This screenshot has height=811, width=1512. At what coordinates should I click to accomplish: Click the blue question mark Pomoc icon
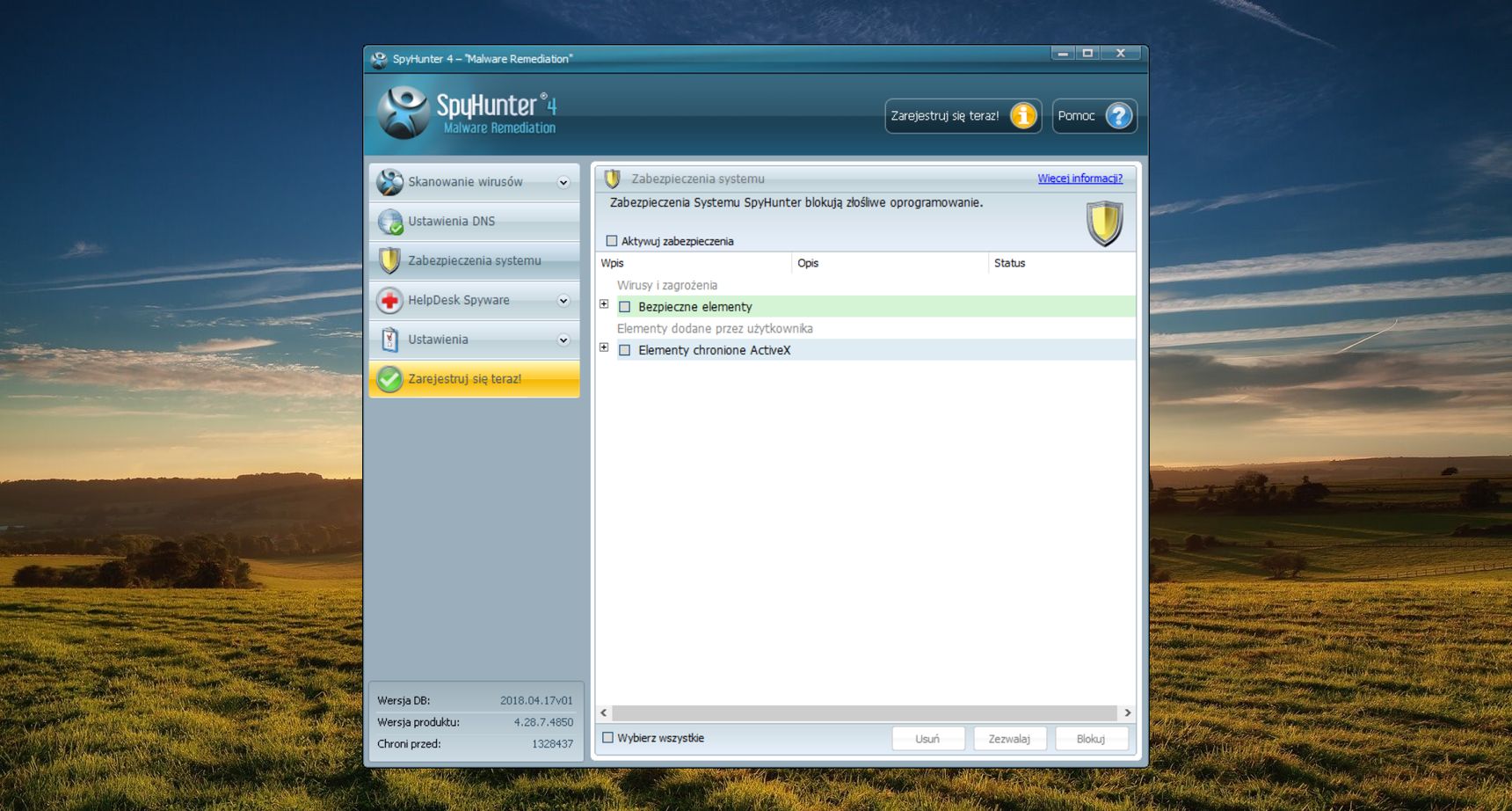click(1118, 116)
